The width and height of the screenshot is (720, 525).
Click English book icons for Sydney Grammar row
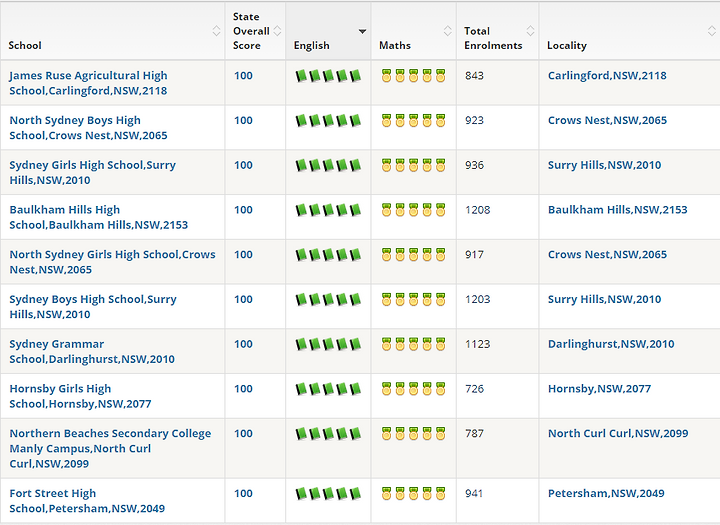click(328, 344)
